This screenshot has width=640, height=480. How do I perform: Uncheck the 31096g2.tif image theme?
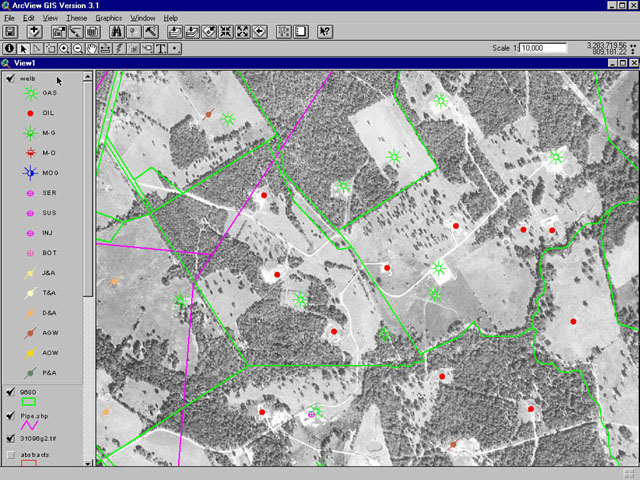point(9,437)
